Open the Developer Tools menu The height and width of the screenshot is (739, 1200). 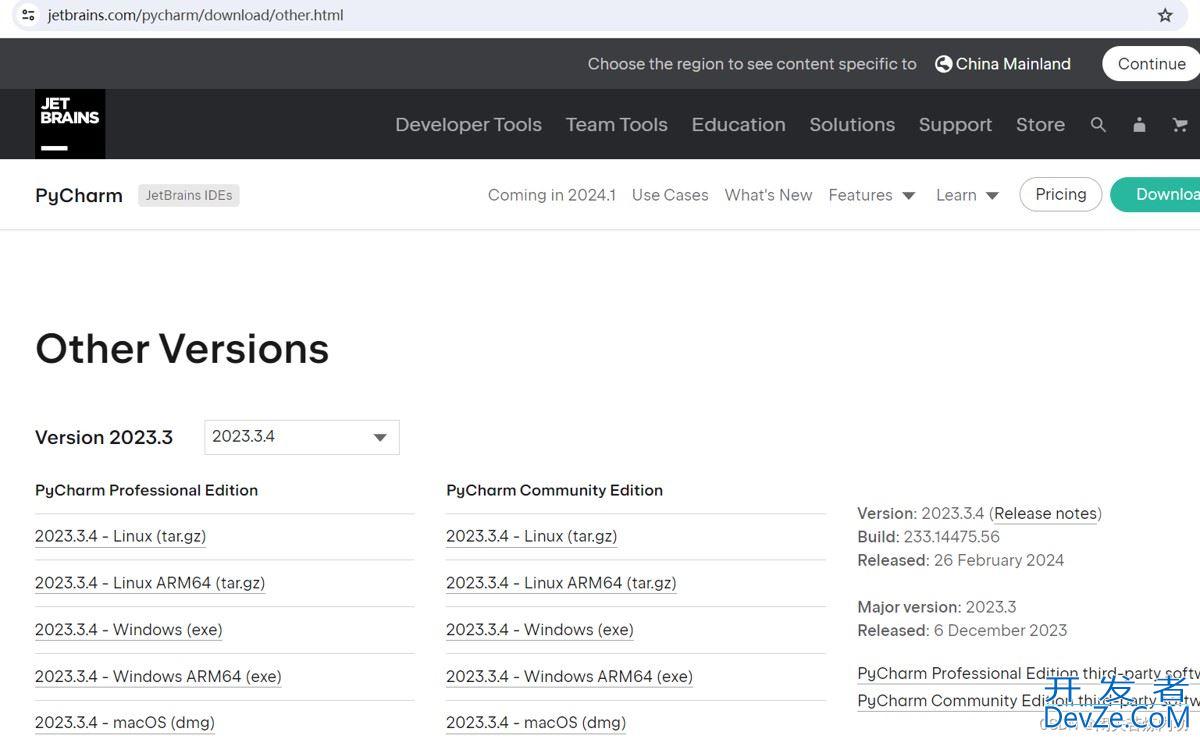(x=468, y=125)
